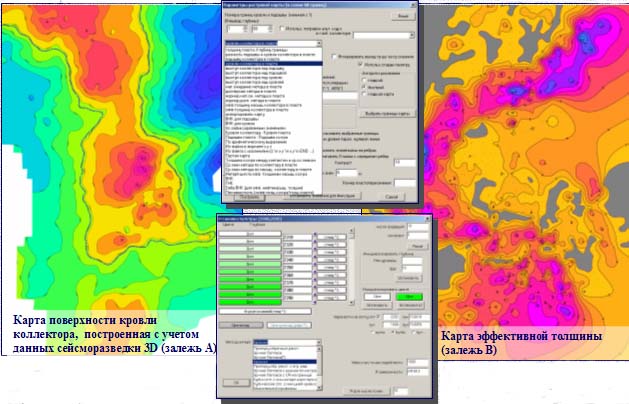Untick the checked old-palette checkbox in upper dialog
The width and height of the screenshot is (629, 404).
[x=360, y=64]
